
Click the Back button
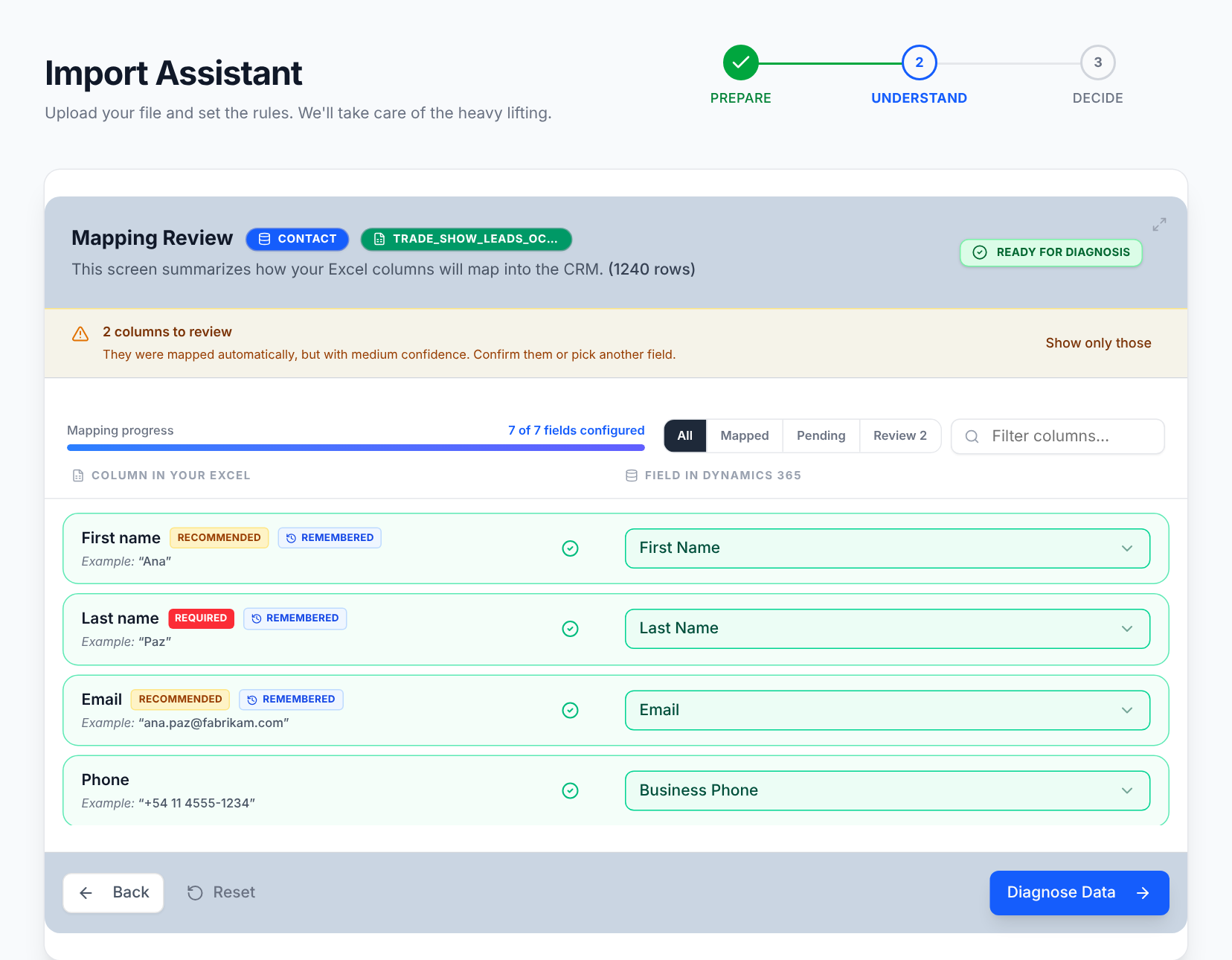pyautogui.click(x=113, y=893)
